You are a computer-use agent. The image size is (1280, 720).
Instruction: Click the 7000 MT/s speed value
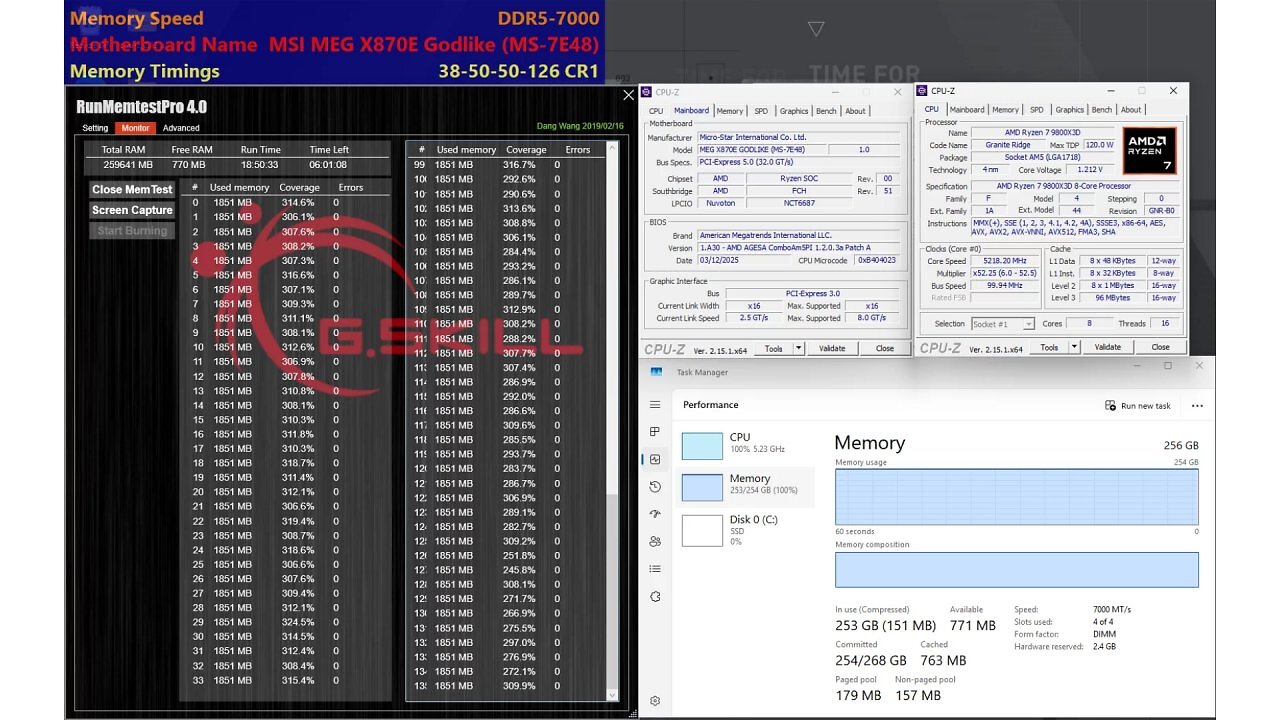tap(1112, 609)
